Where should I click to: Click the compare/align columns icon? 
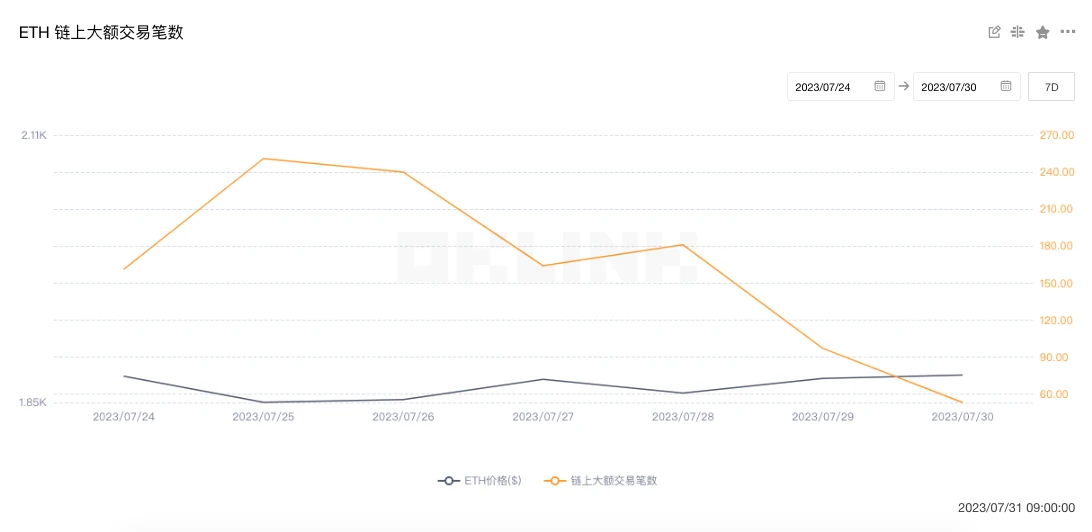[1018, 32]
